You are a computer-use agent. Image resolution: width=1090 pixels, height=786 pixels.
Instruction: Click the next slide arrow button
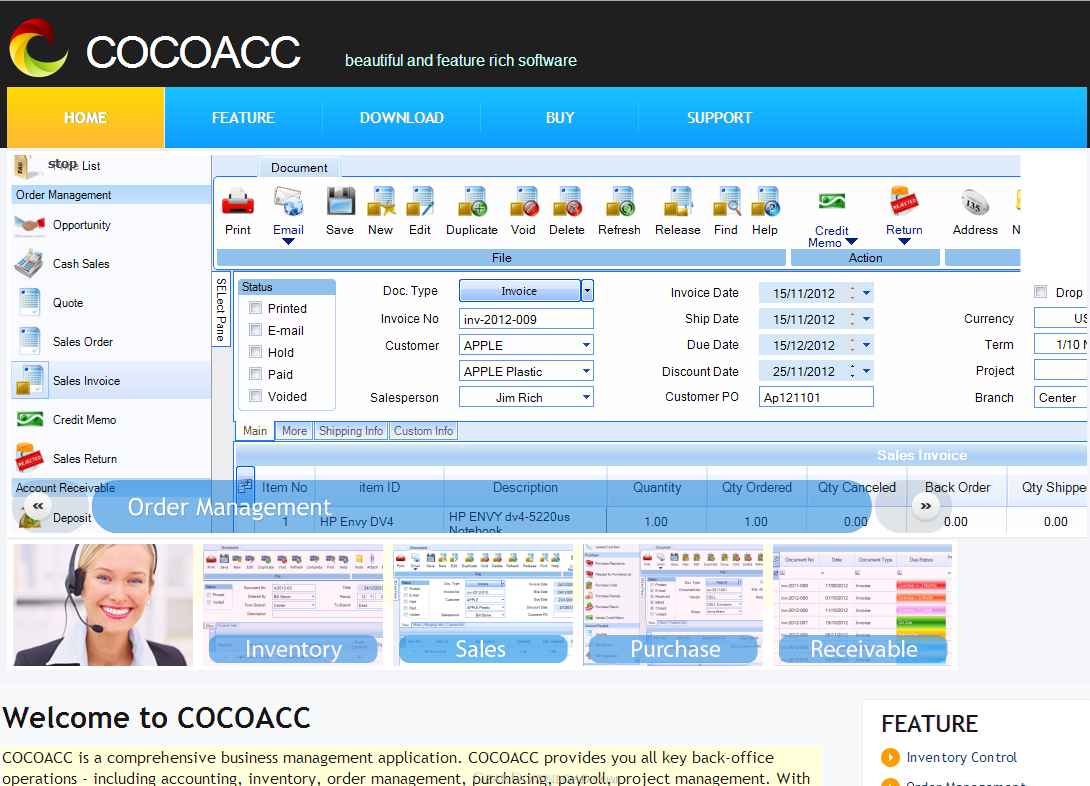pyautogui.click(x=925, y=506)
